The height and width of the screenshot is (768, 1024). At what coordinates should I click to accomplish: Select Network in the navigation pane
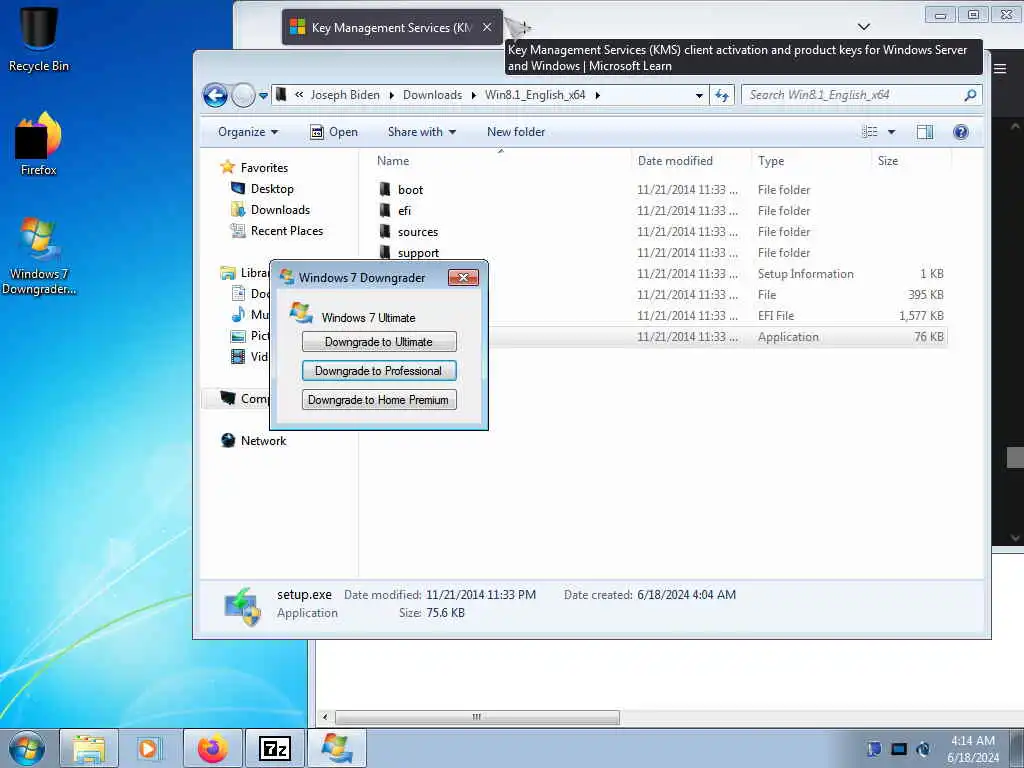263,441
